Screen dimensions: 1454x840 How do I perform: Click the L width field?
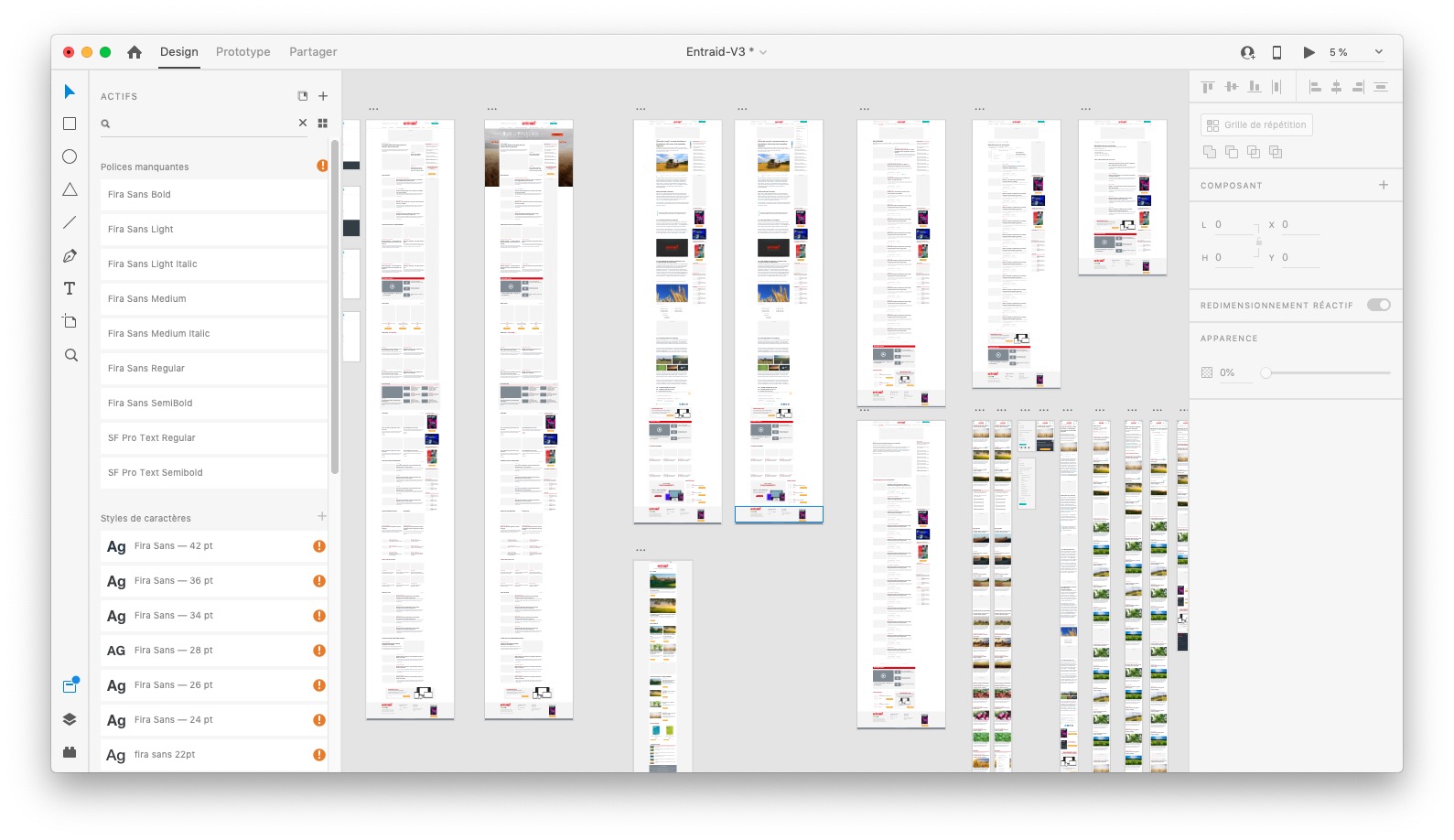tap(1234, 224)
